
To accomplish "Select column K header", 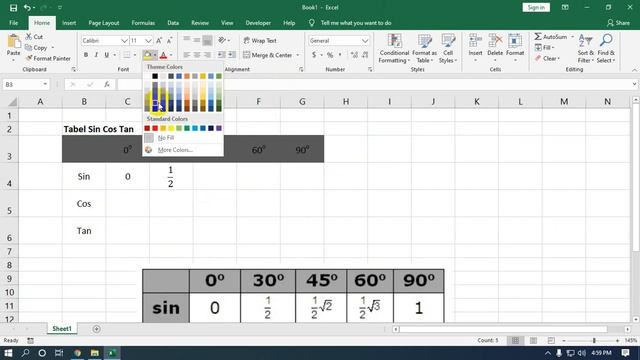I will click(476, 101).
